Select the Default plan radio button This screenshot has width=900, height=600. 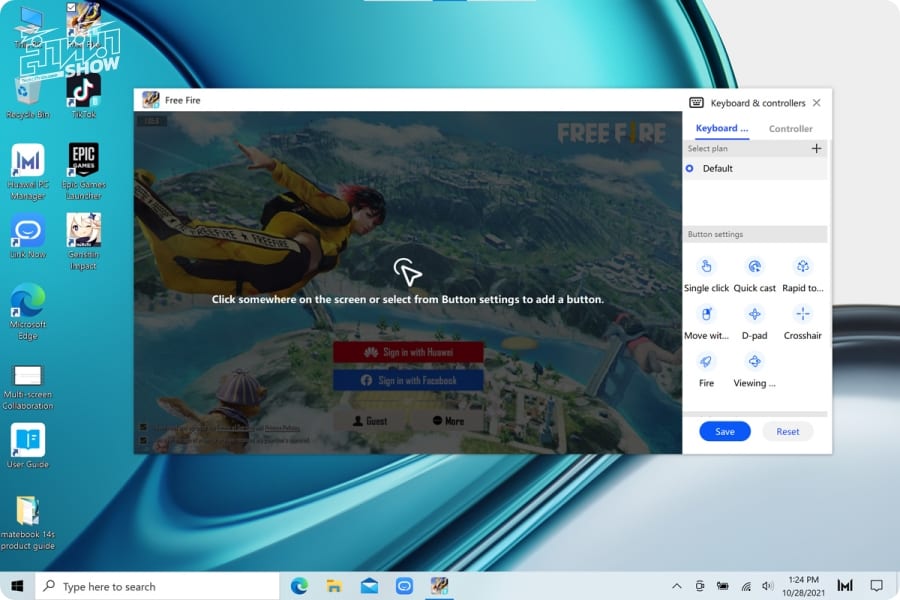689,168
